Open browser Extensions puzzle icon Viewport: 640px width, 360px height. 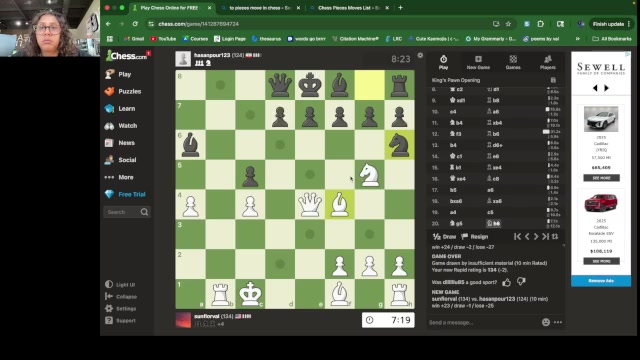coord(540,24)
